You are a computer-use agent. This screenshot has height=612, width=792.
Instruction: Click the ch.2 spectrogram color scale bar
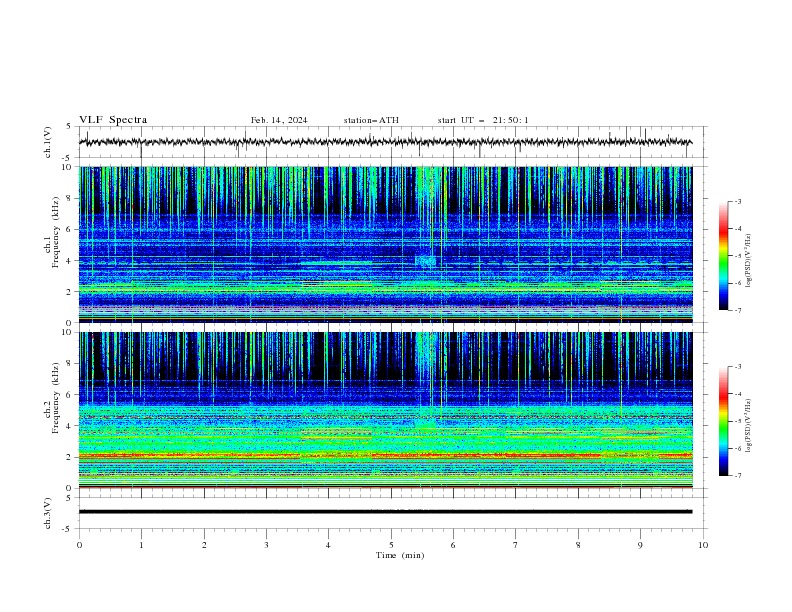tap(723, 421)
